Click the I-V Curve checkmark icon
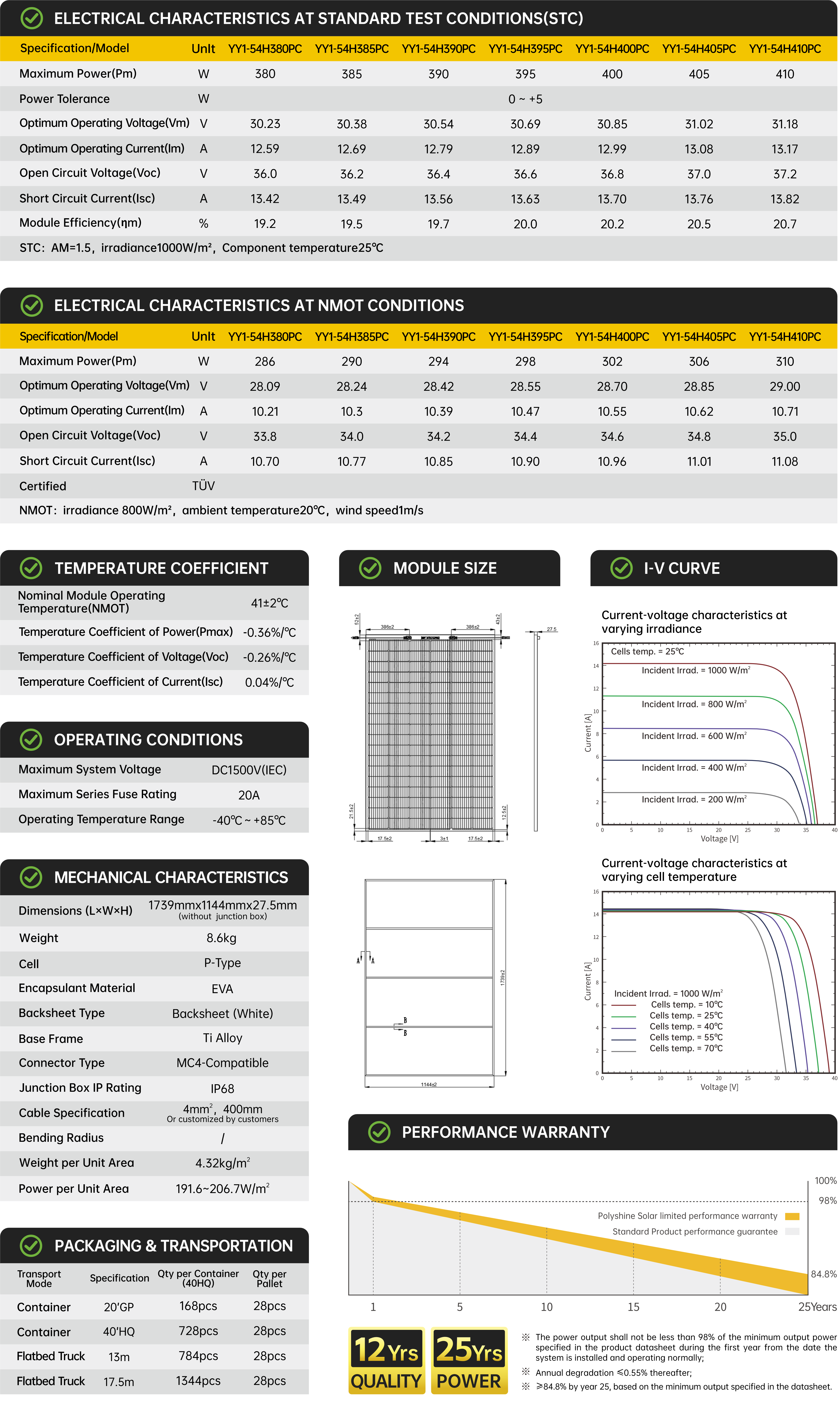Image resolution: width=840 pixels, height=1404 pixels. [x=622, y=568]
